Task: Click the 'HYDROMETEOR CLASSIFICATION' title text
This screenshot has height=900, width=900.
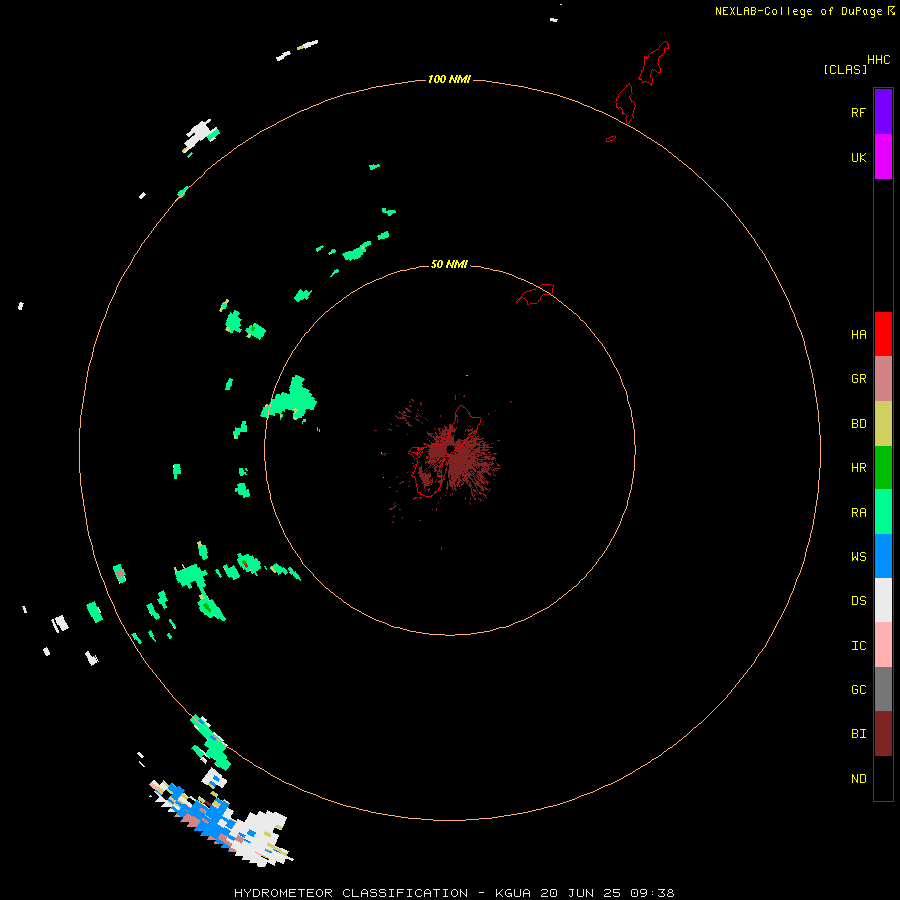Action: coord(351,893)
